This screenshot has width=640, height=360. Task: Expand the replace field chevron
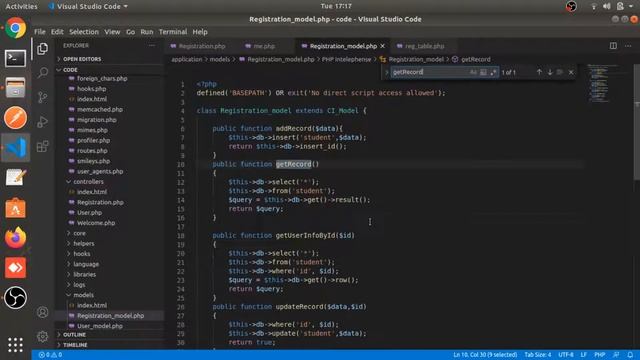[387, 72]
